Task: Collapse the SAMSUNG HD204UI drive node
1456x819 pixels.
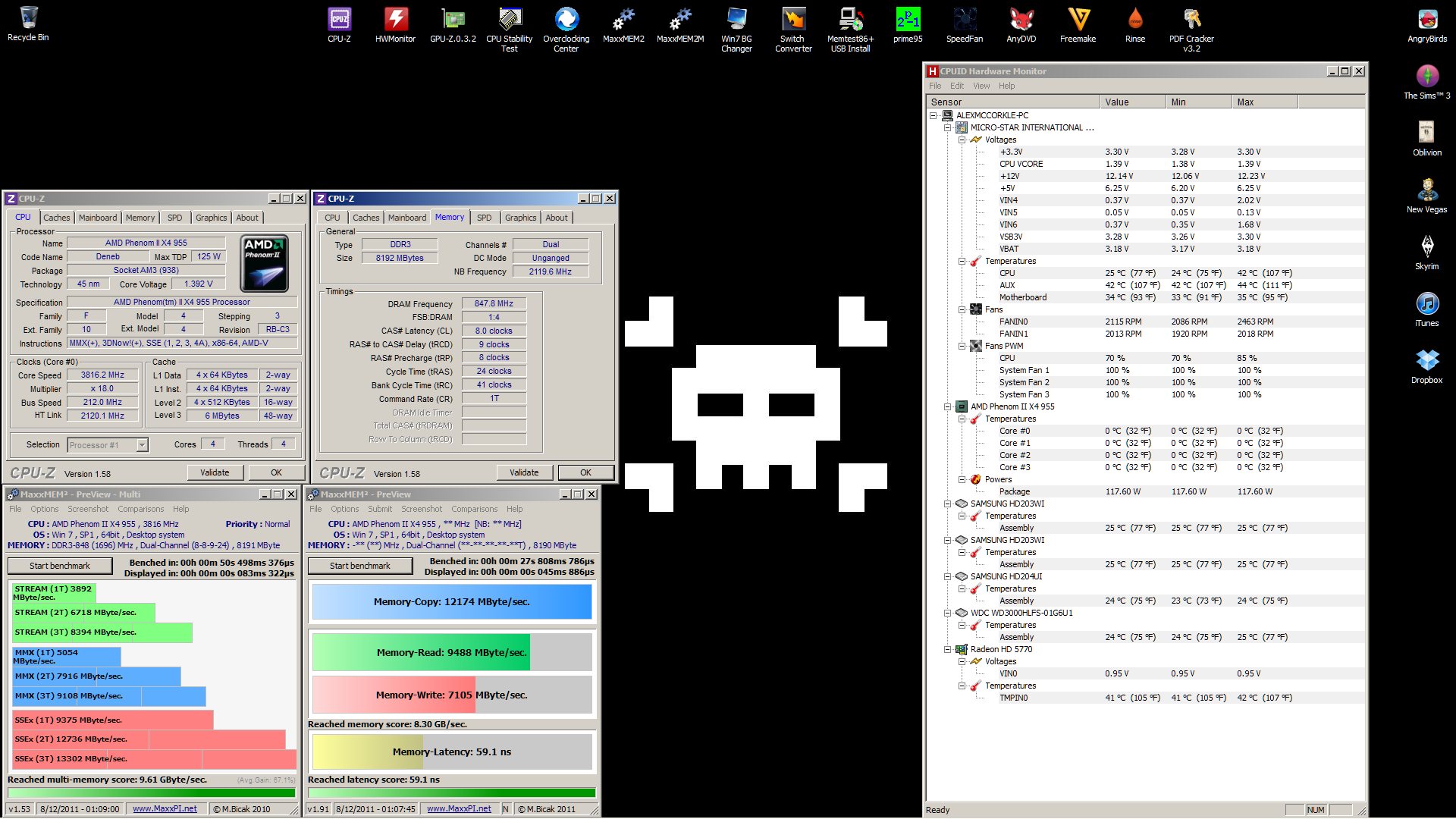Action: 948,577
